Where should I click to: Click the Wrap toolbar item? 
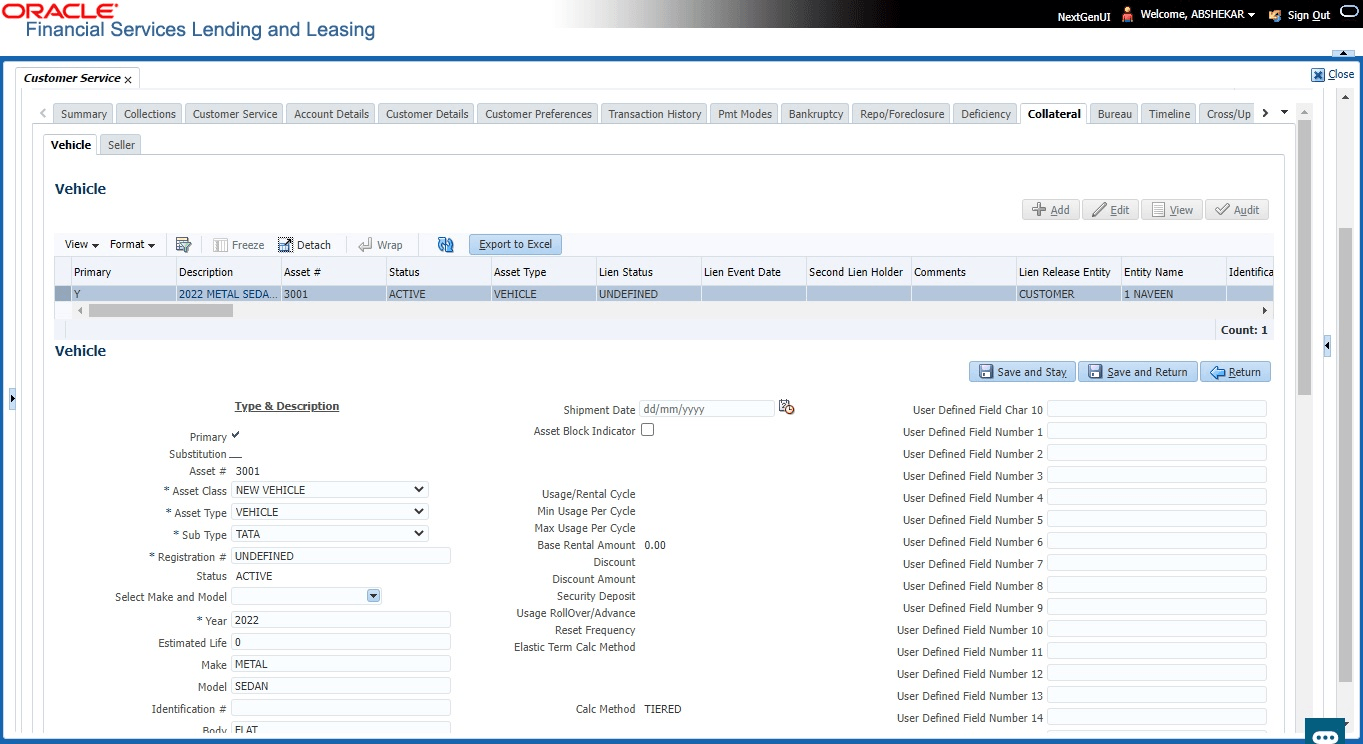click(380, 245)
